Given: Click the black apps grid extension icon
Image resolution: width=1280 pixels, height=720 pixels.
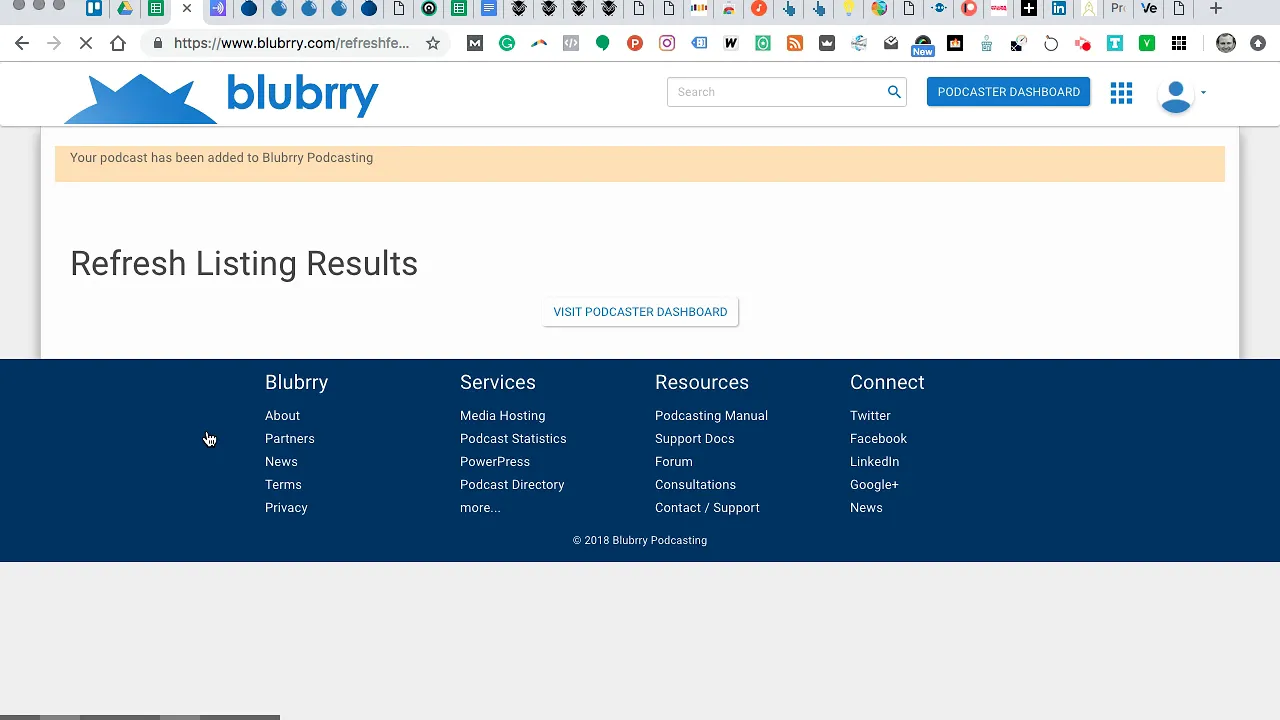Looking at the screenshot, I should (x=1179, y=43).
